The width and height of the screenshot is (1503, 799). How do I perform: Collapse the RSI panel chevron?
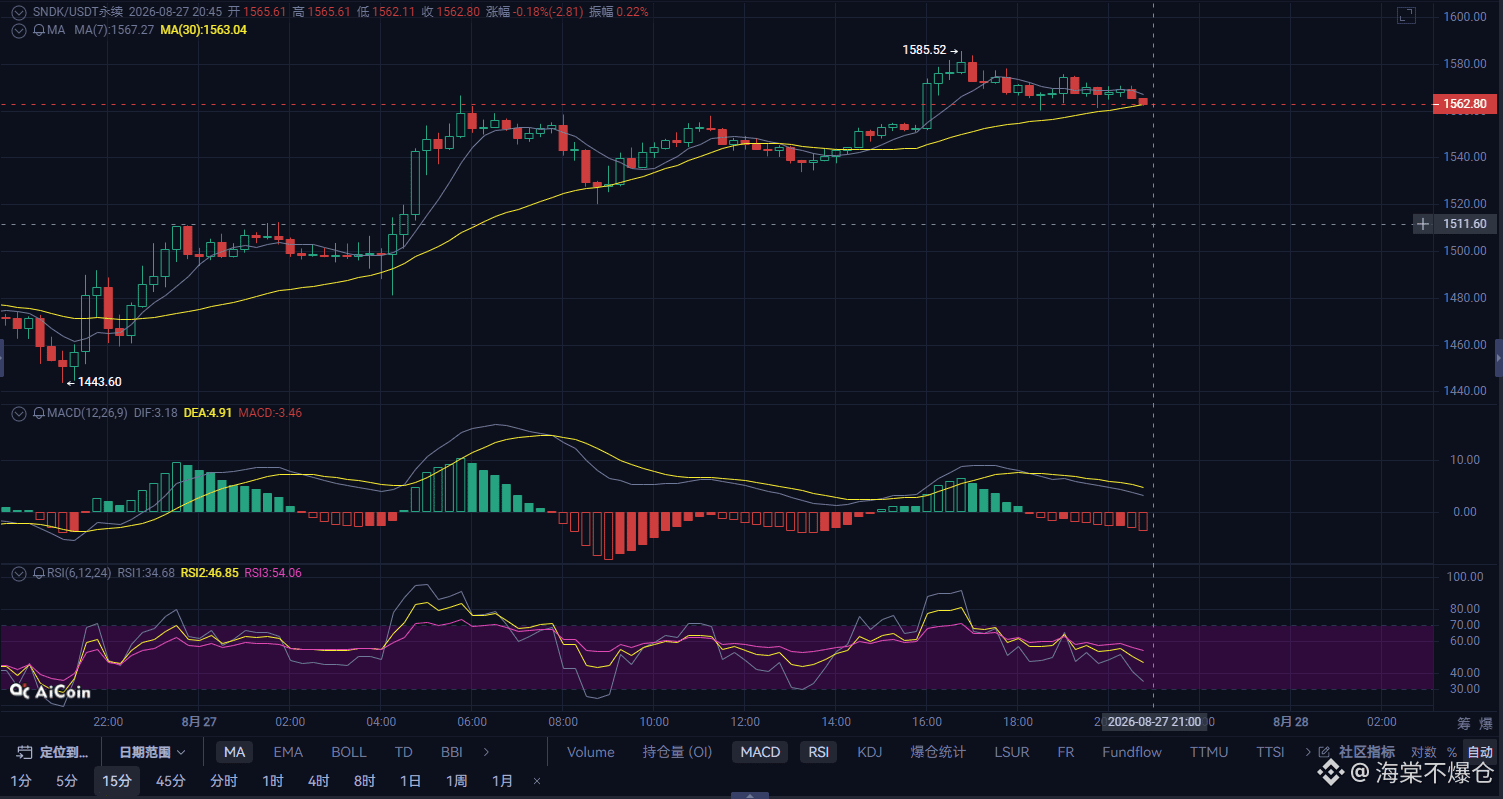[x=18, y=573]
